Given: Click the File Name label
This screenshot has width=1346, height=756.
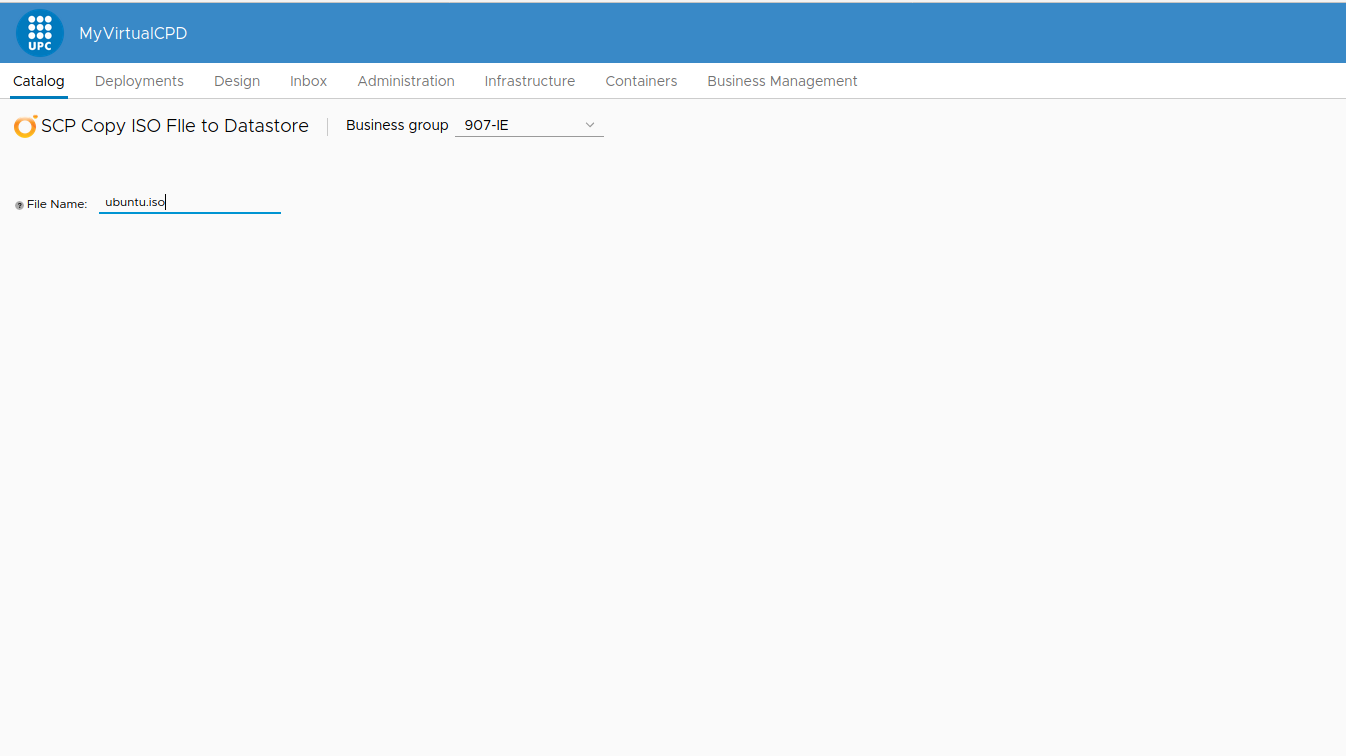Looking at the screenshot, I should click(x=57, y=204).
